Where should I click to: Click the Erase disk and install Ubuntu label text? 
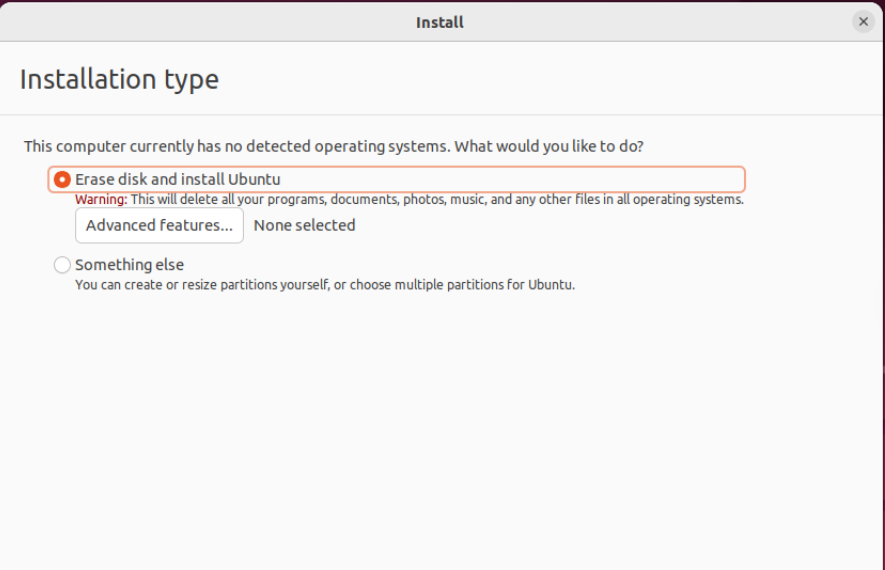tap(178, 180)
